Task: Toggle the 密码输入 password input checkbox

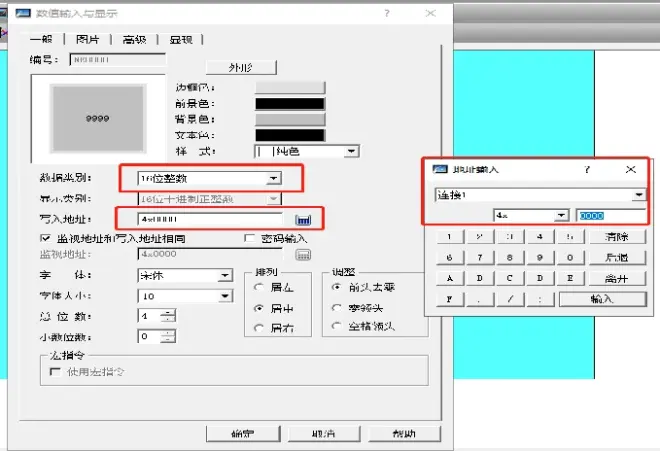Action: click(251, 239)
